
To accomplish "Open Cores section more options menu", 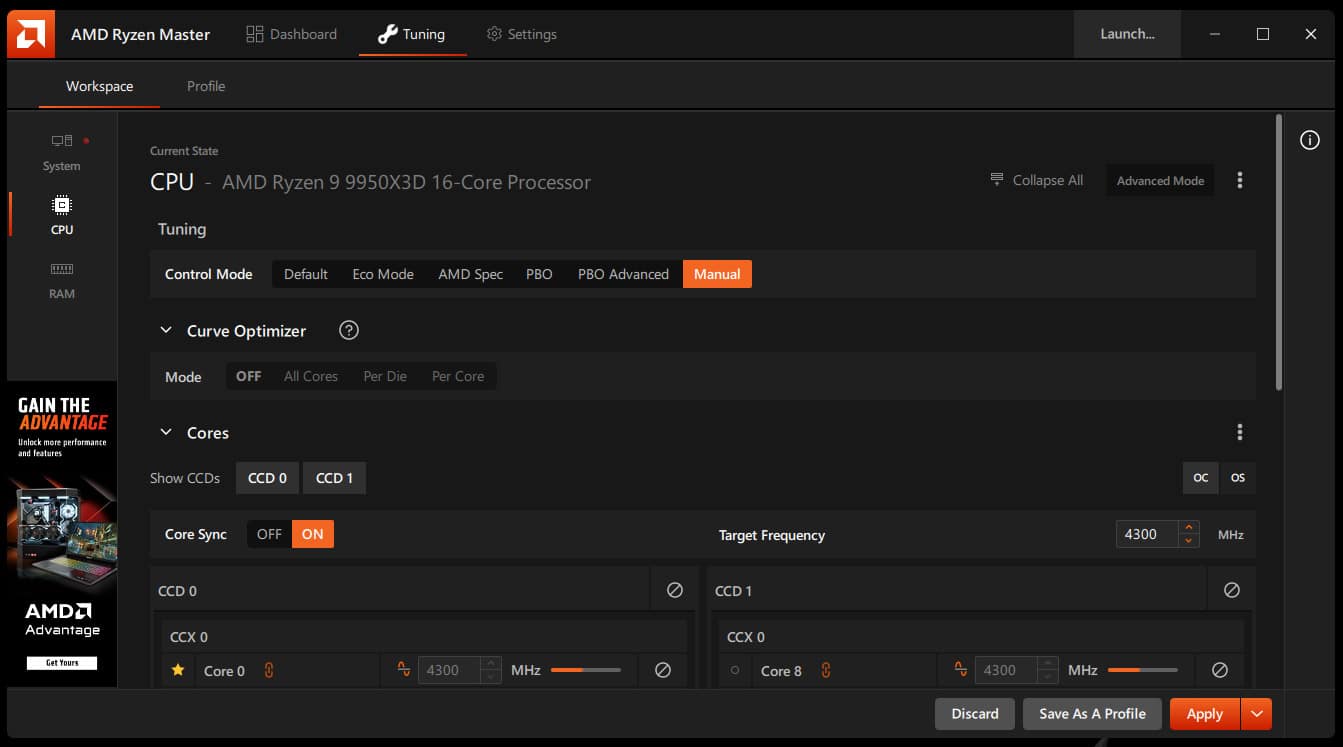I will click(x=1240, y=432).
